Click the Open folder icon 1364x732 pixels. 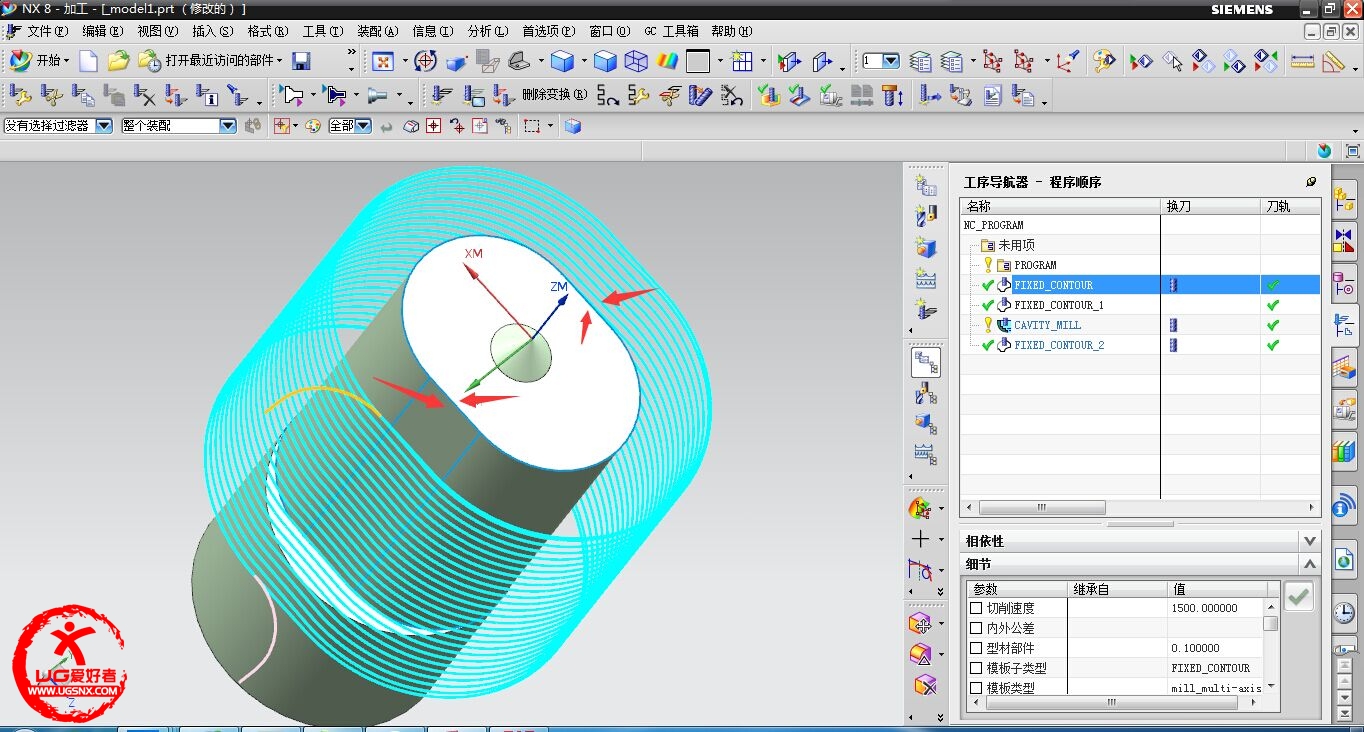(x=118, y=61)
